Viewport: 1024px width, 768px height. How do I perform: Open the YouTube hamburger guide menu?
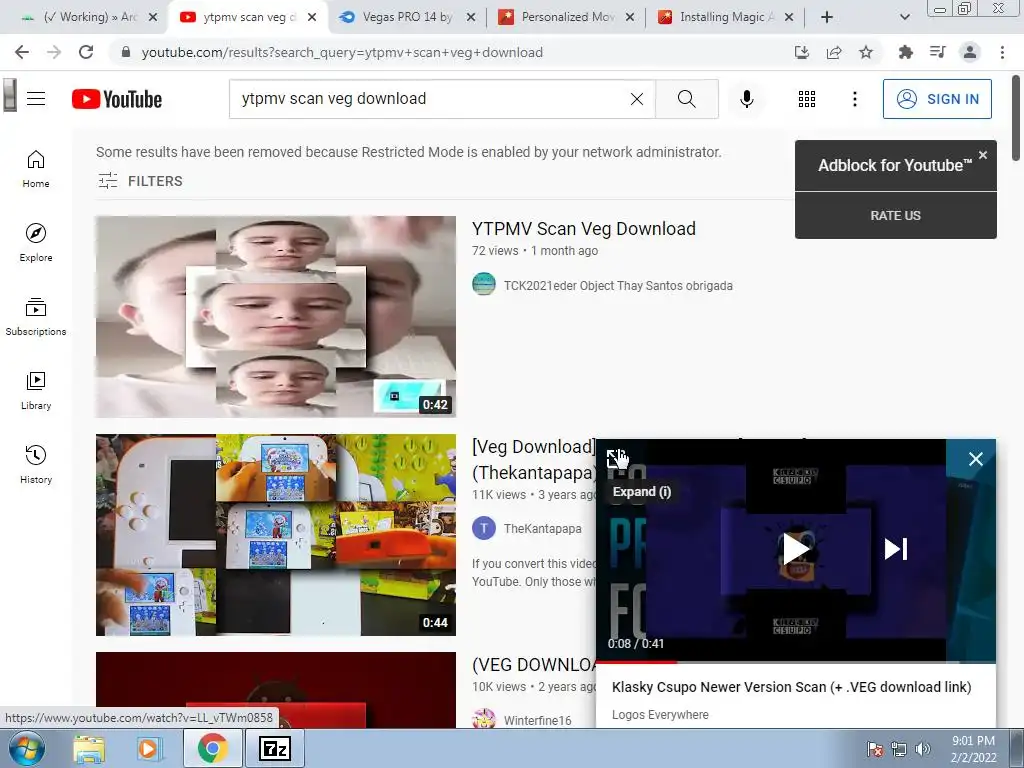pos(36,99)
